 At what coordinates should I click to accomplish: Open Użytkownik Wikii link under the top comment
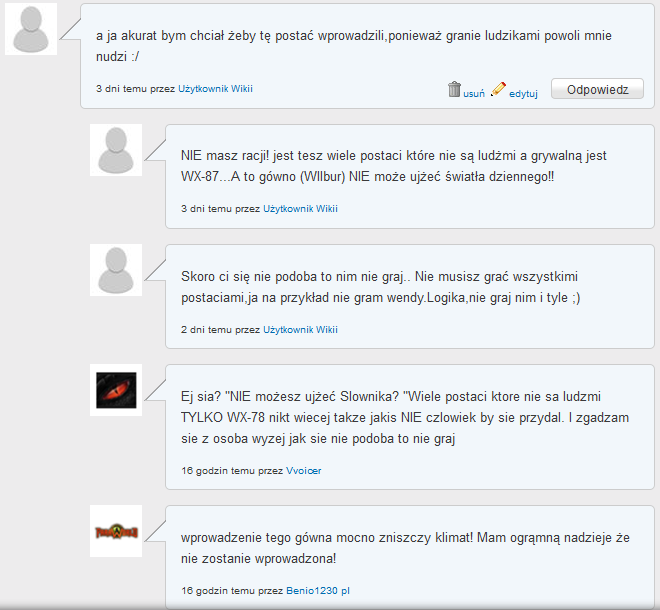click(215, 89)
